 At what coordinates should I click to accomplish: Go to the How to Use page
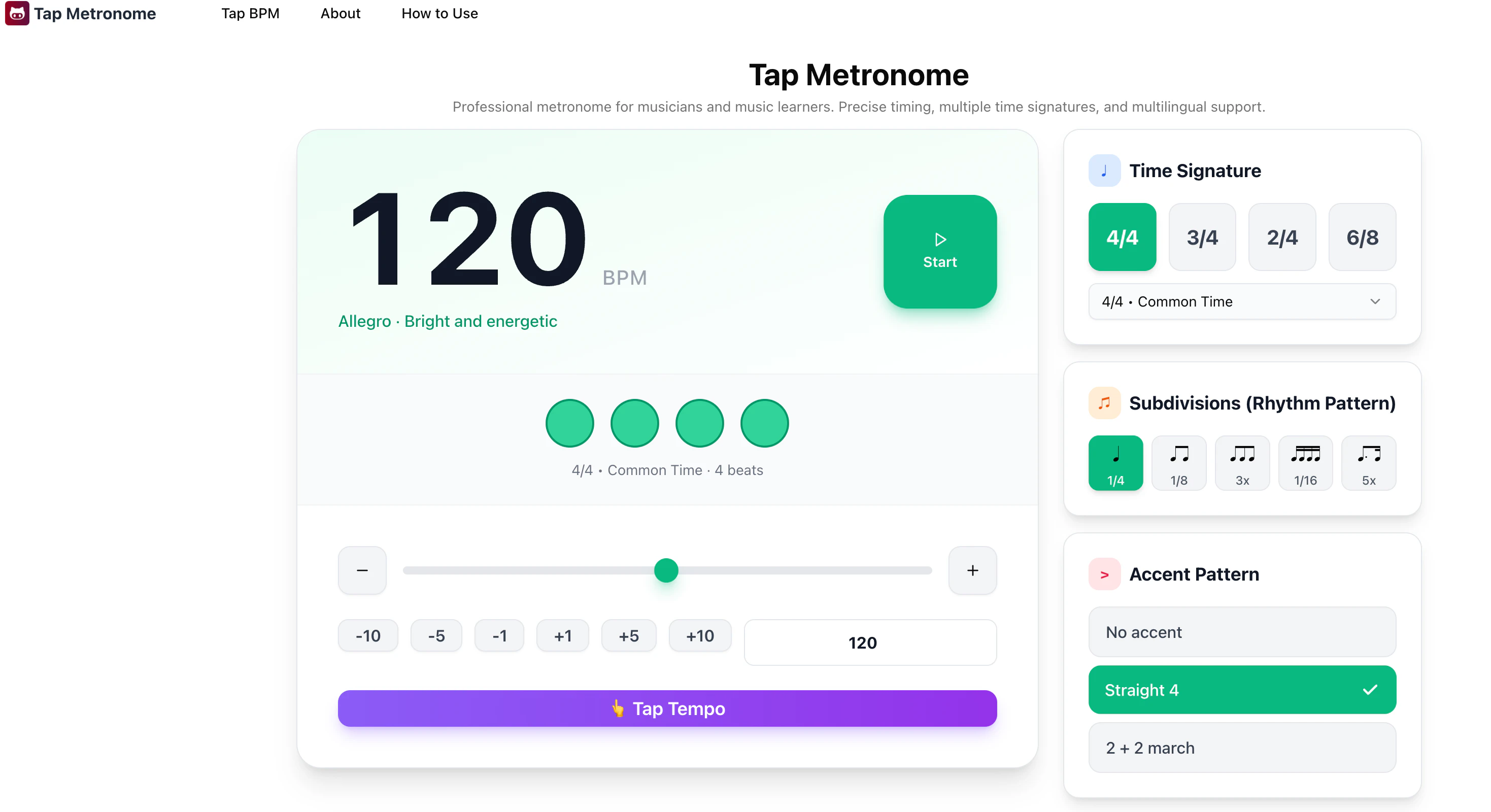(439, 13)
